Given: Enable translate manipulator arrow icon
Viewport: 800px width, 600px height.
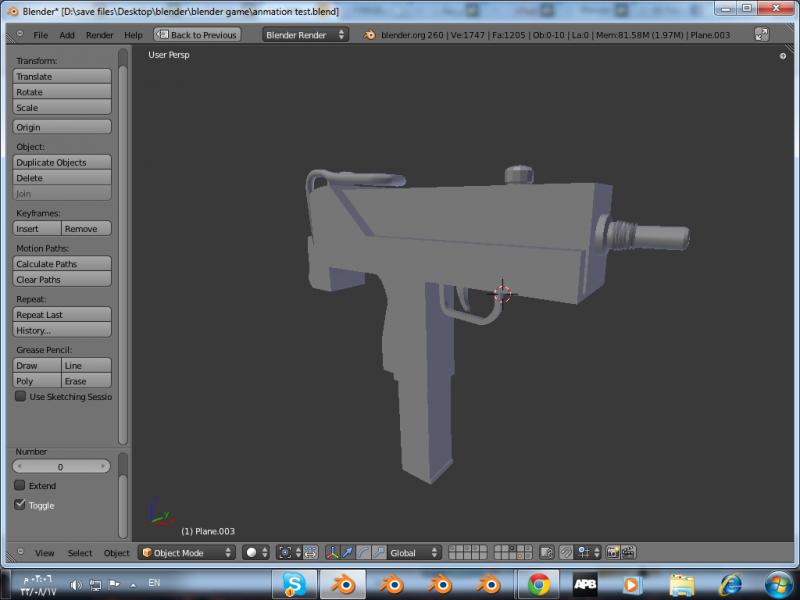Looking at the screenshot, I should click(347, 553).
